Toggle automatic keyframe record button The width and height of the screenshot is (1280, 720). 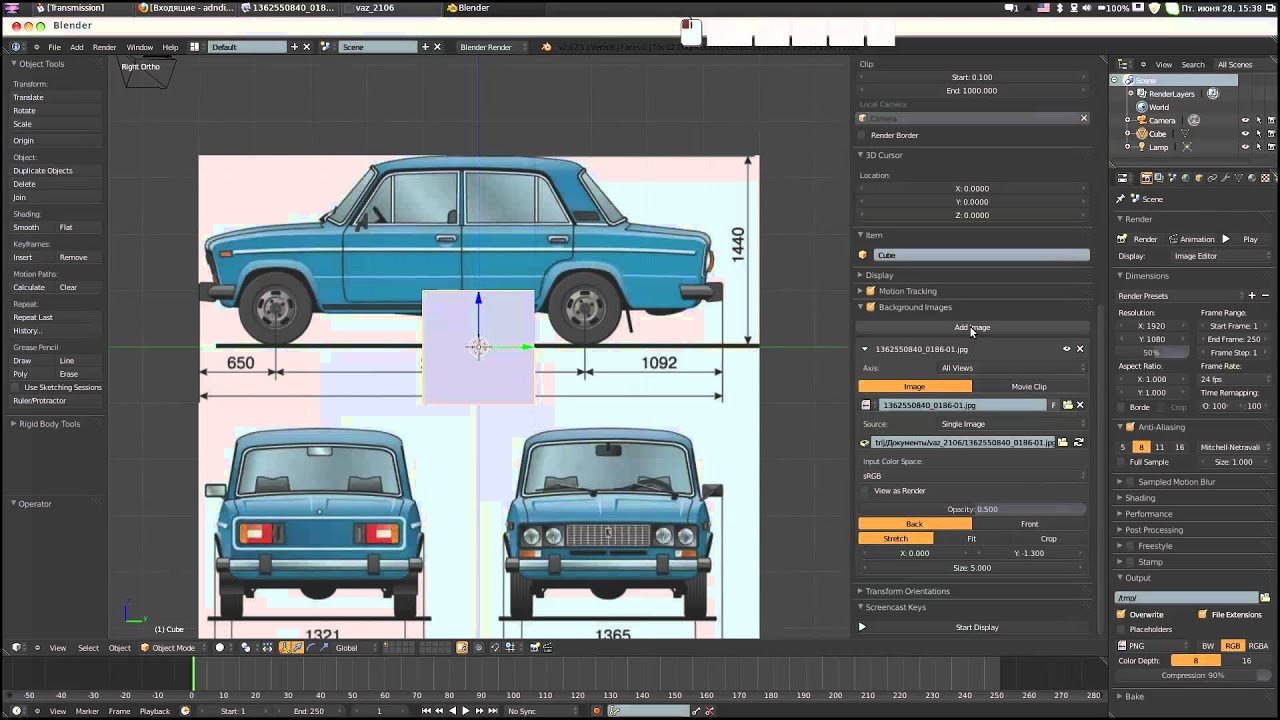coord(597,711)
